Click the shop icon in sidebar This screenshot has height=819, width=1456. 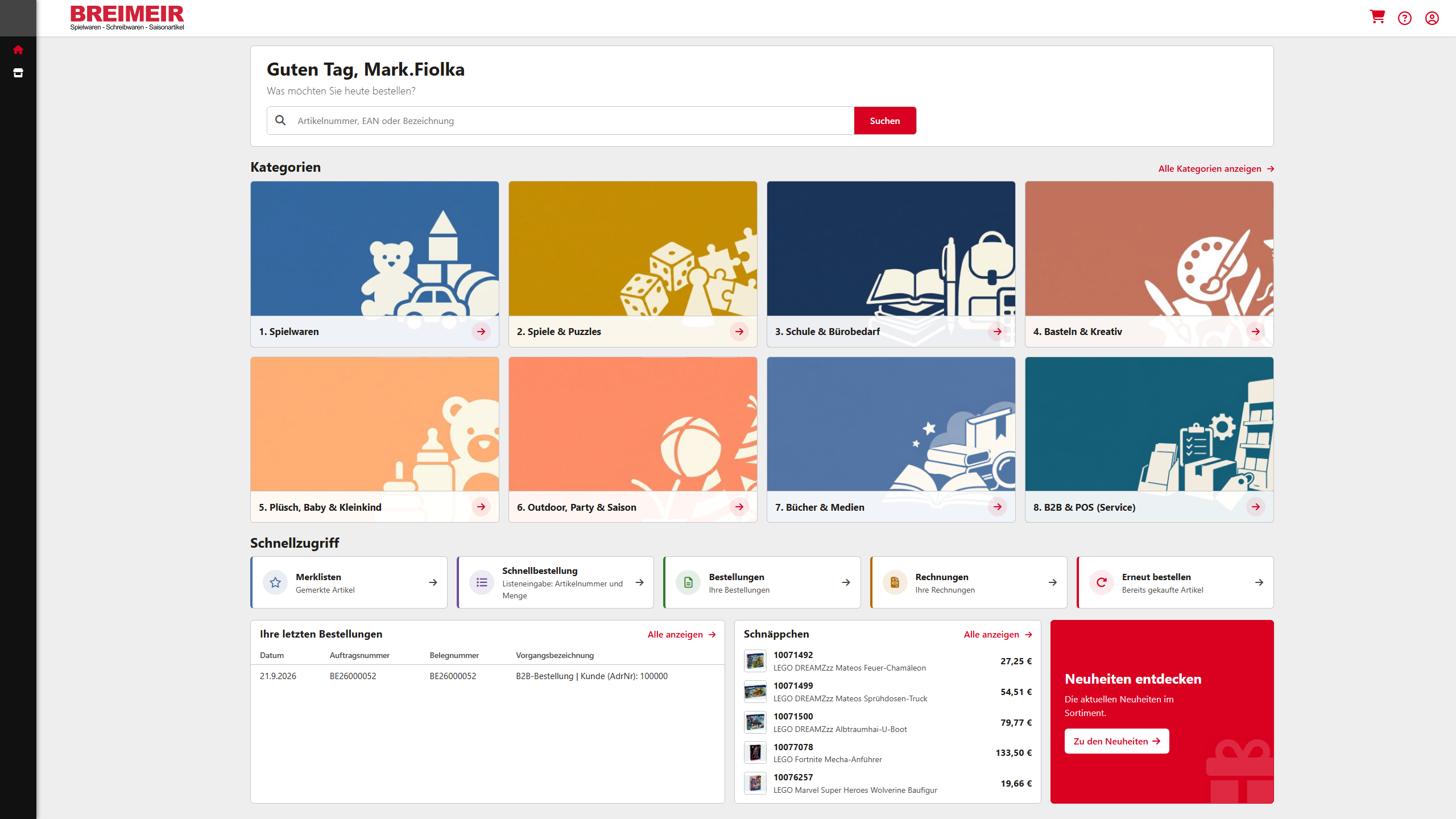(18, 73)
